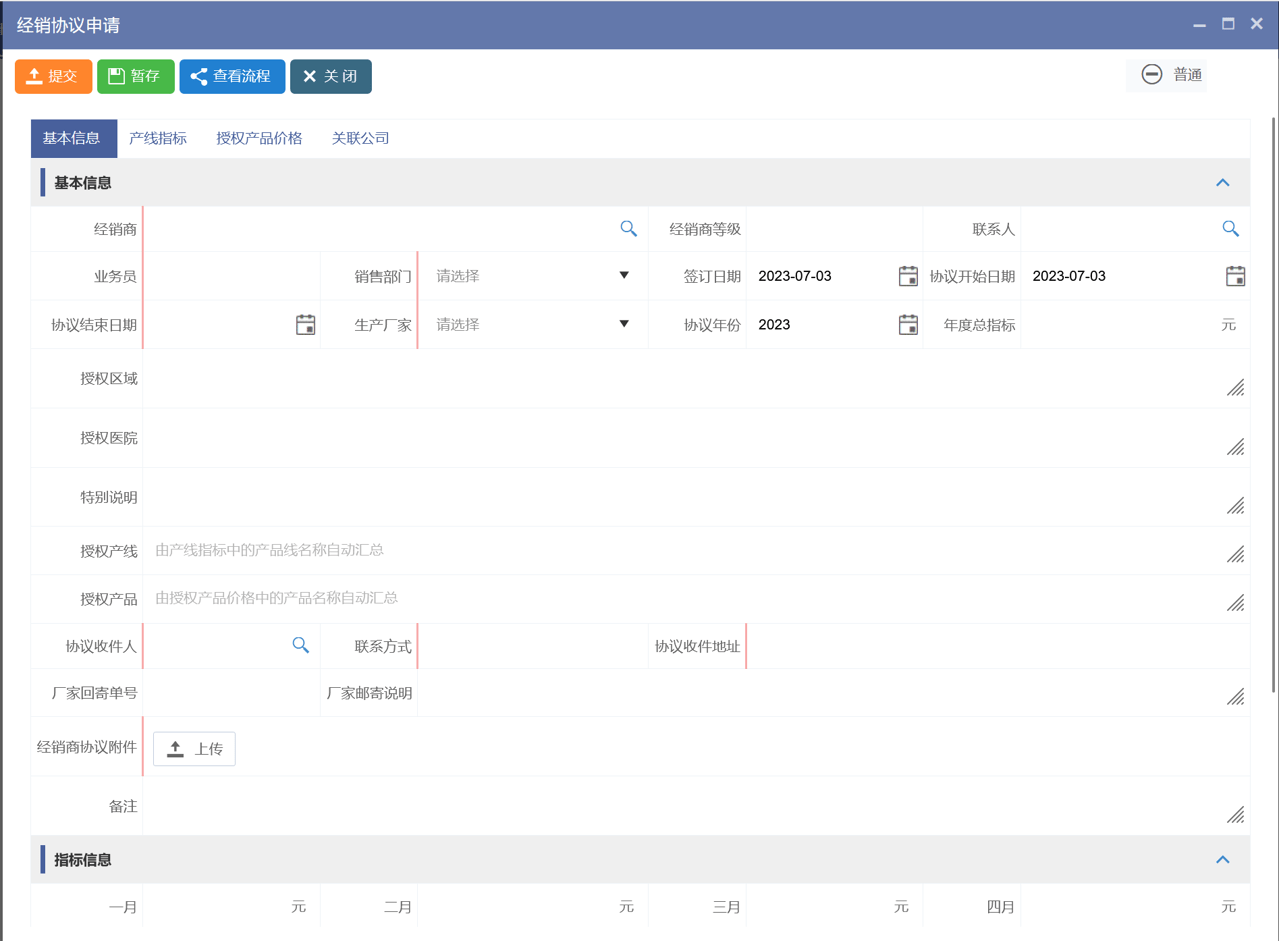This screenshot has width=1279, height=941.
Task: Click the 年度总指标 input field
Action: (x=1118, y=325)
